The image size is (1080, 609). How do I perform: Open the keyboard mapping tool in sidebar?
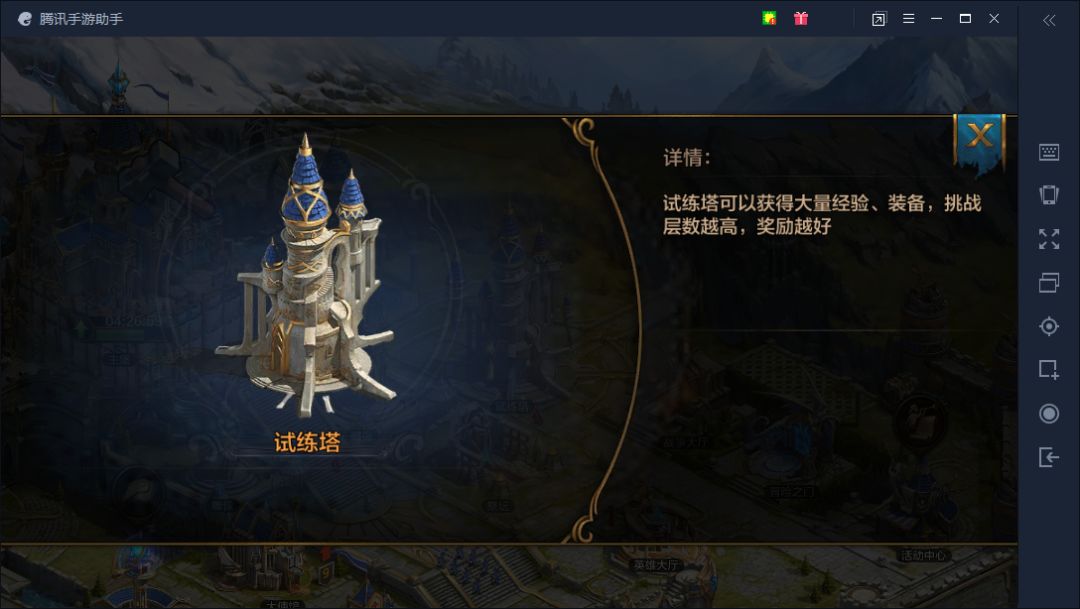click(x=1048, y=152)
